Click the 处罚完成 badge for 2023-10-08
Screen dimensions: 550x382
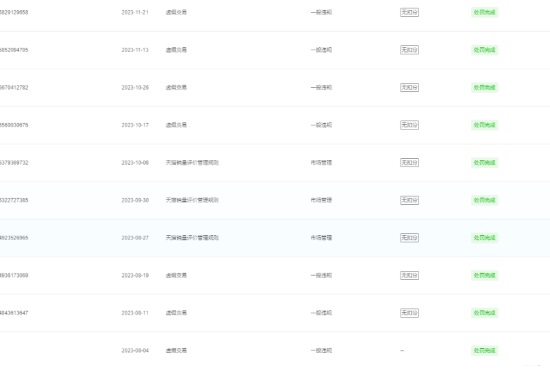484,162
